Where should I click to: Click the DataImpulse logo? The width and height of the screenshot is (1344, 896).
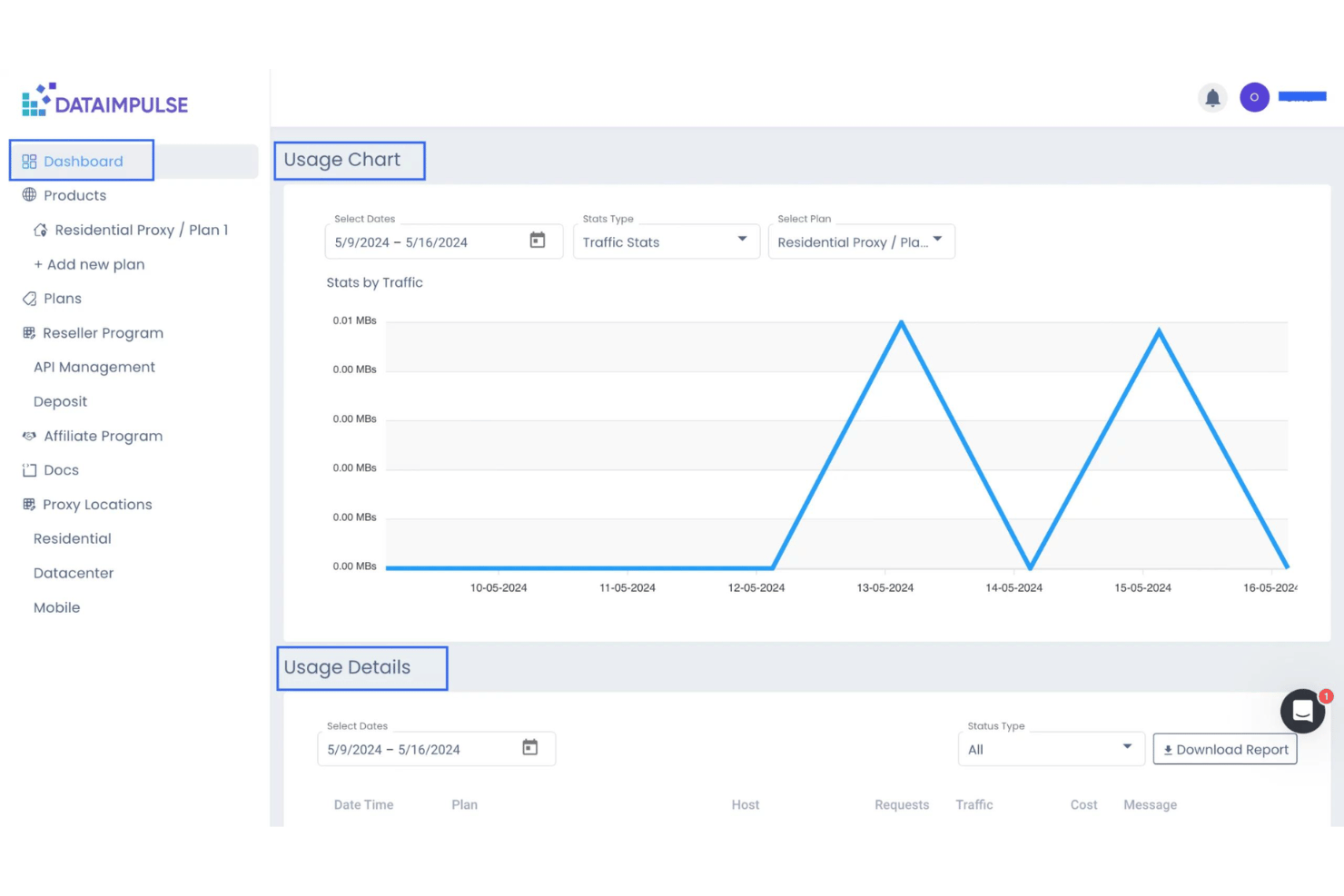pos(105,101)
